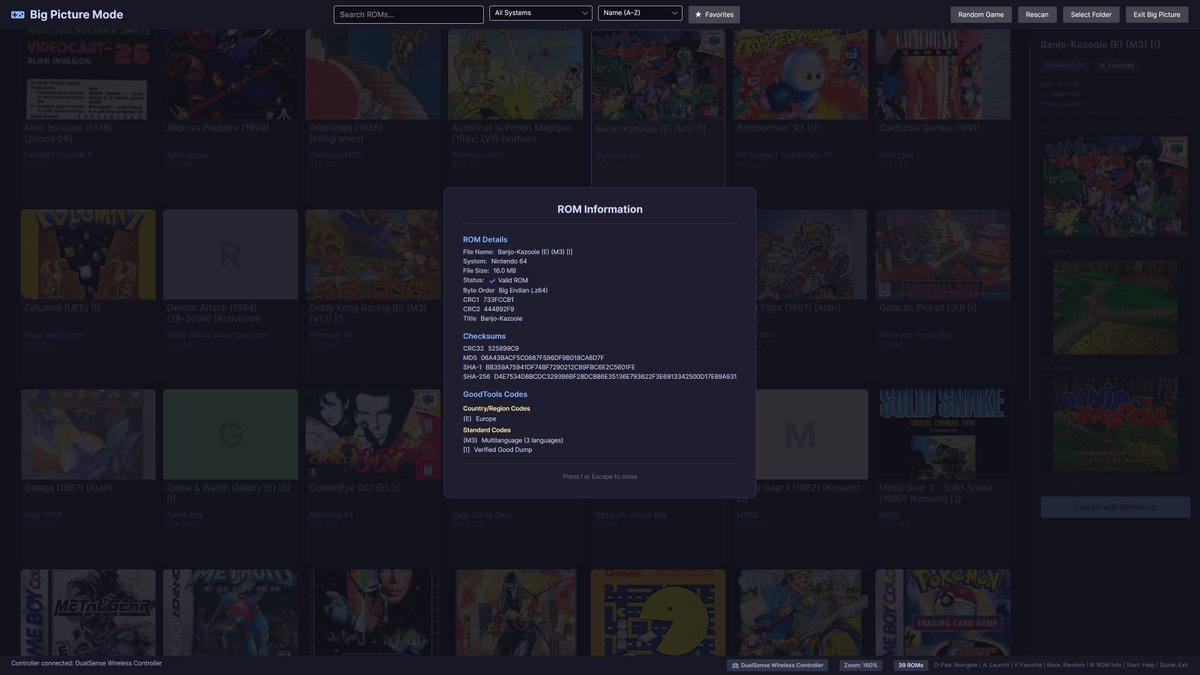Click the Random Game button
This screenshot has width=1200, height=675.
[x=981, y=14]
